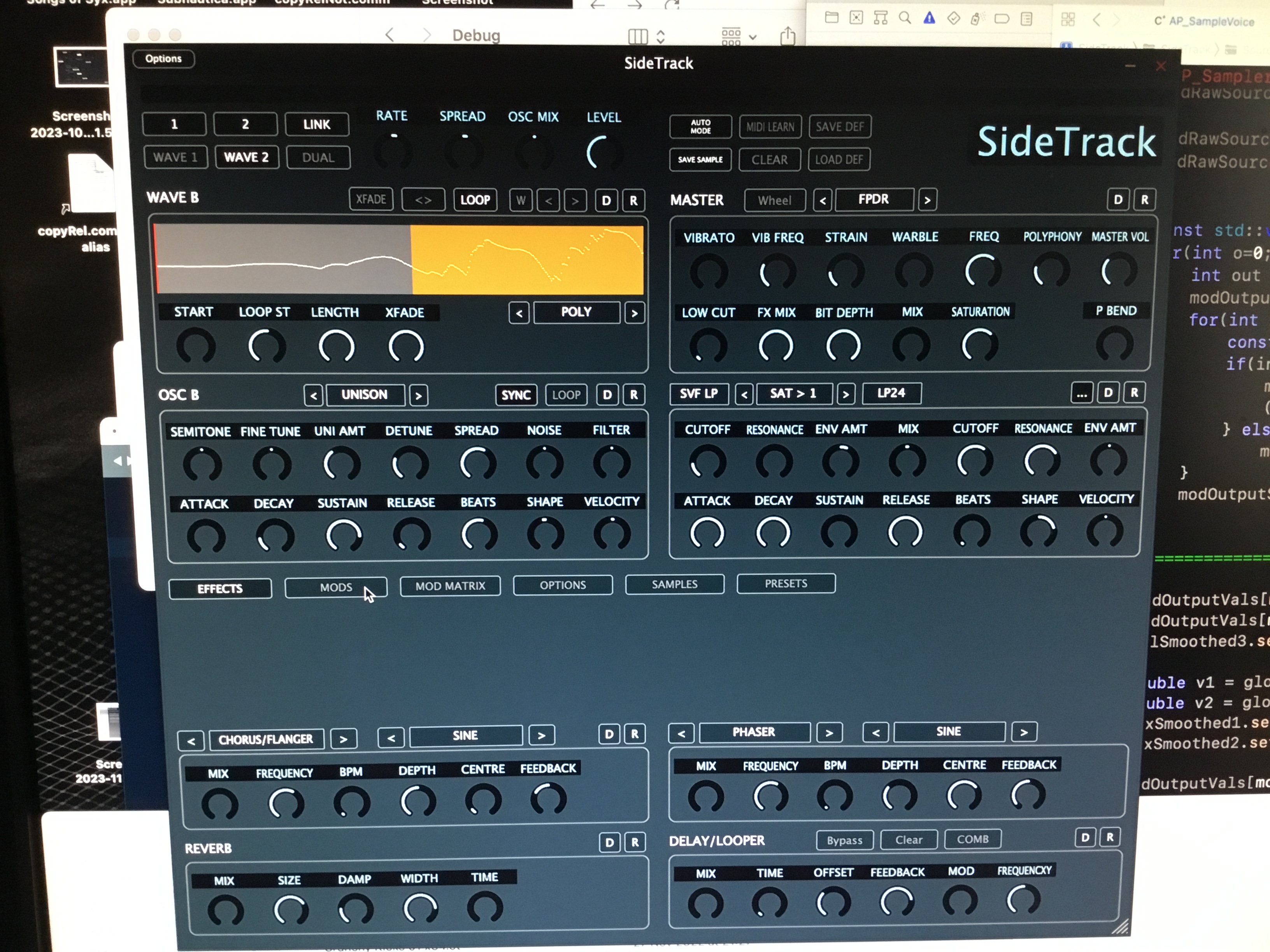Open the SAT > 1 routing selector
This screenshot has height=952, width=1270.
pos(794,394)
